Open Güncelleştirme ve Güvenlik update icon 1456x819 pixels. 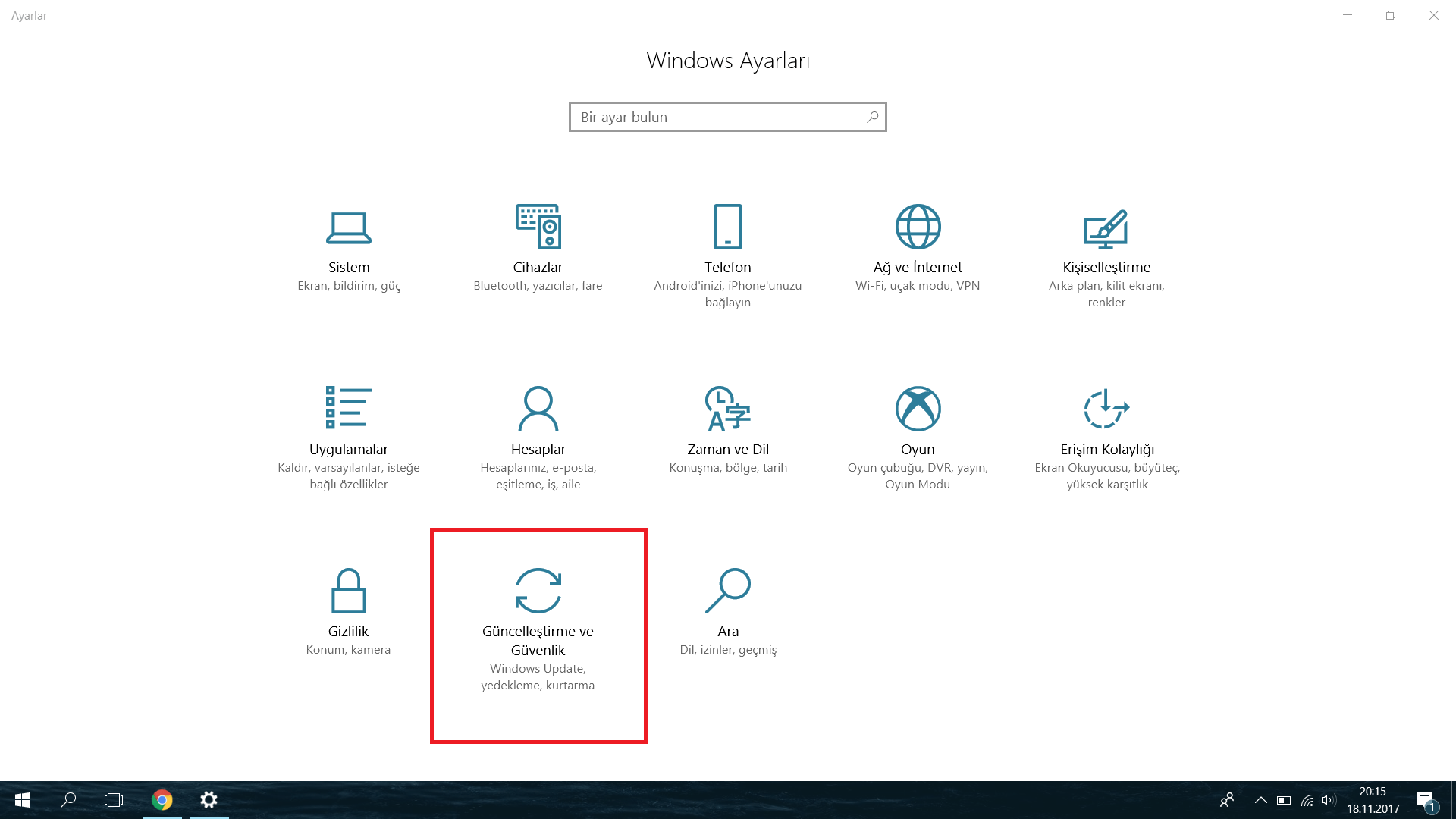pos(538,591)
